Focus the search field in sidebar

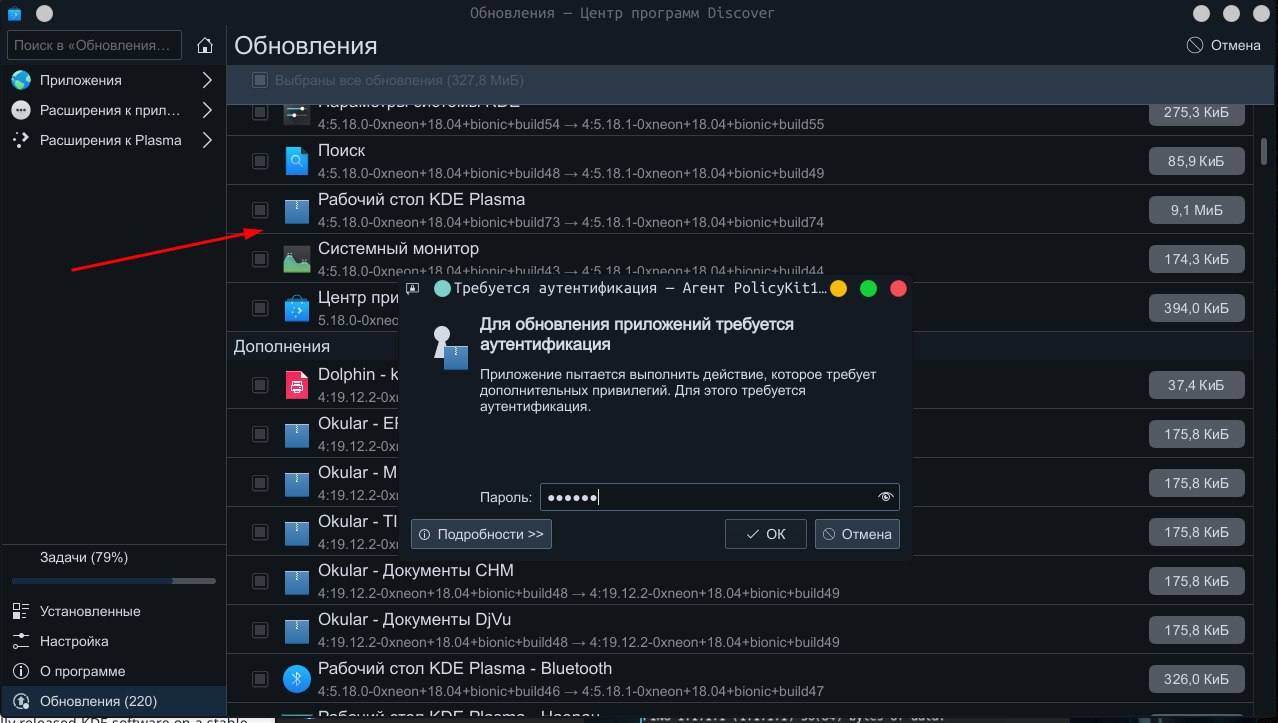coord(95,45)
